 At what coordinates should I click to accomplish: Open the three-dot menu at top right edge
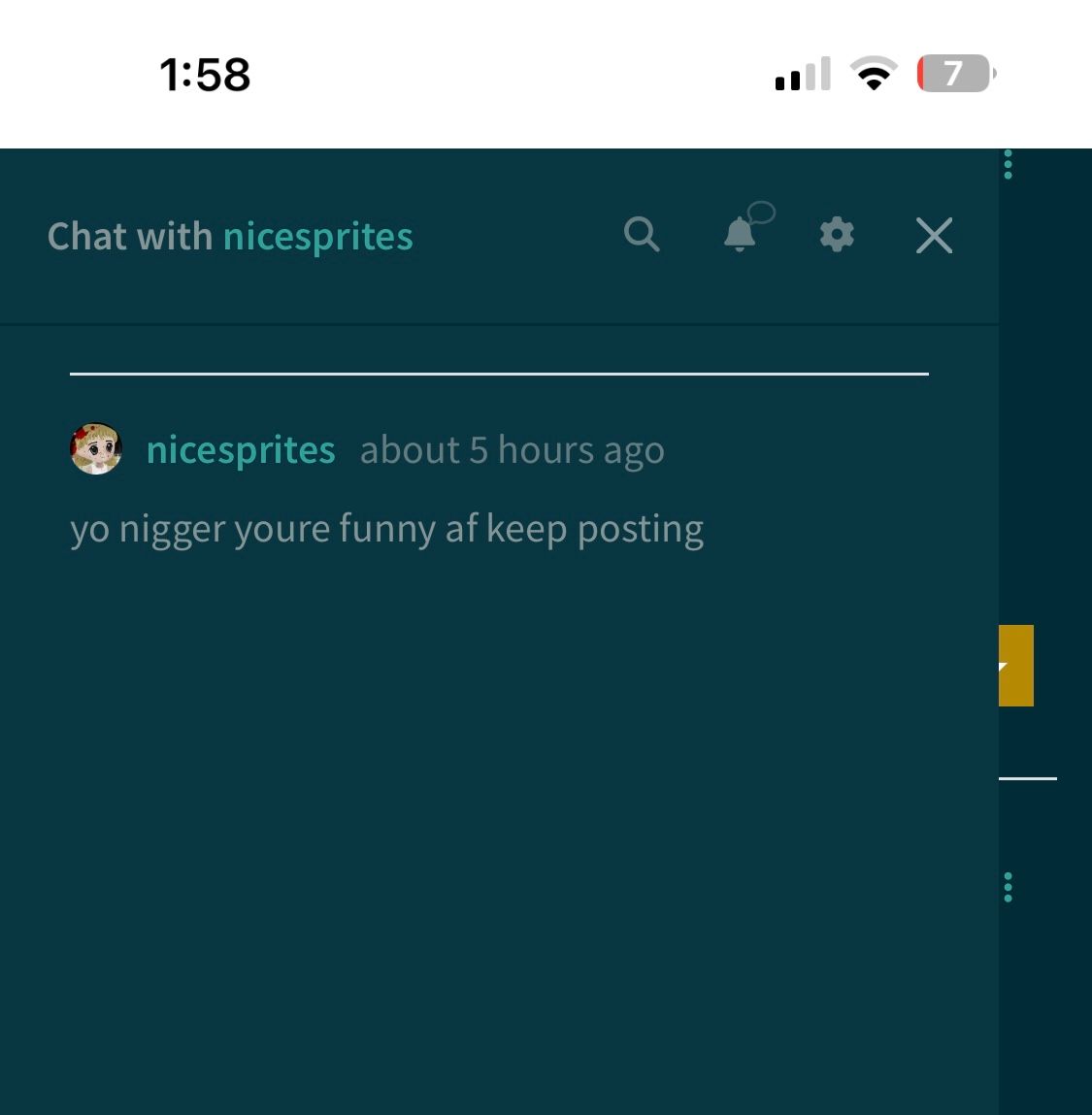1009,164
